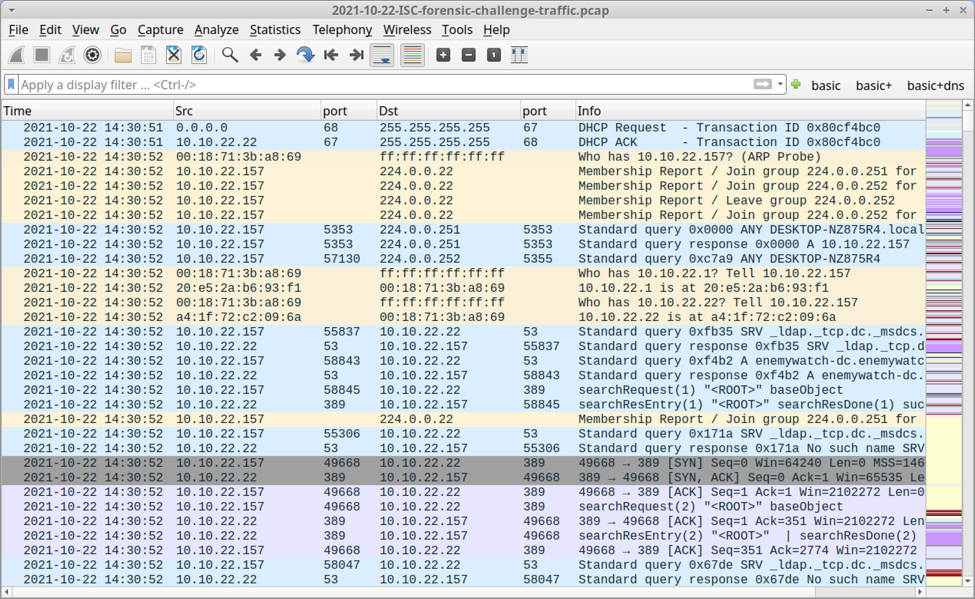Toggle automatic scrolling during live capture
The image size is (975, 599).
tap(382, 55)
